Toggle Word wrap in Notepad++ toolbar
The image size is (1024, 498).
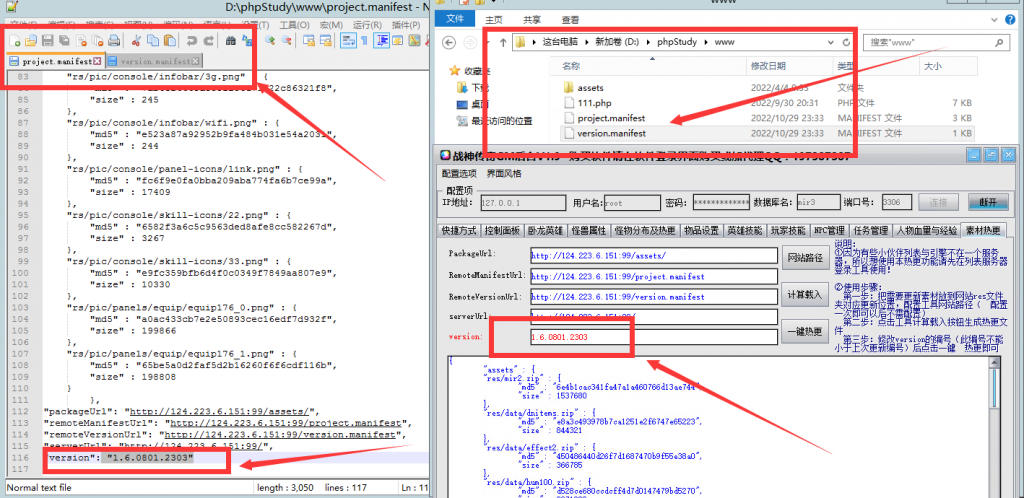348,40
